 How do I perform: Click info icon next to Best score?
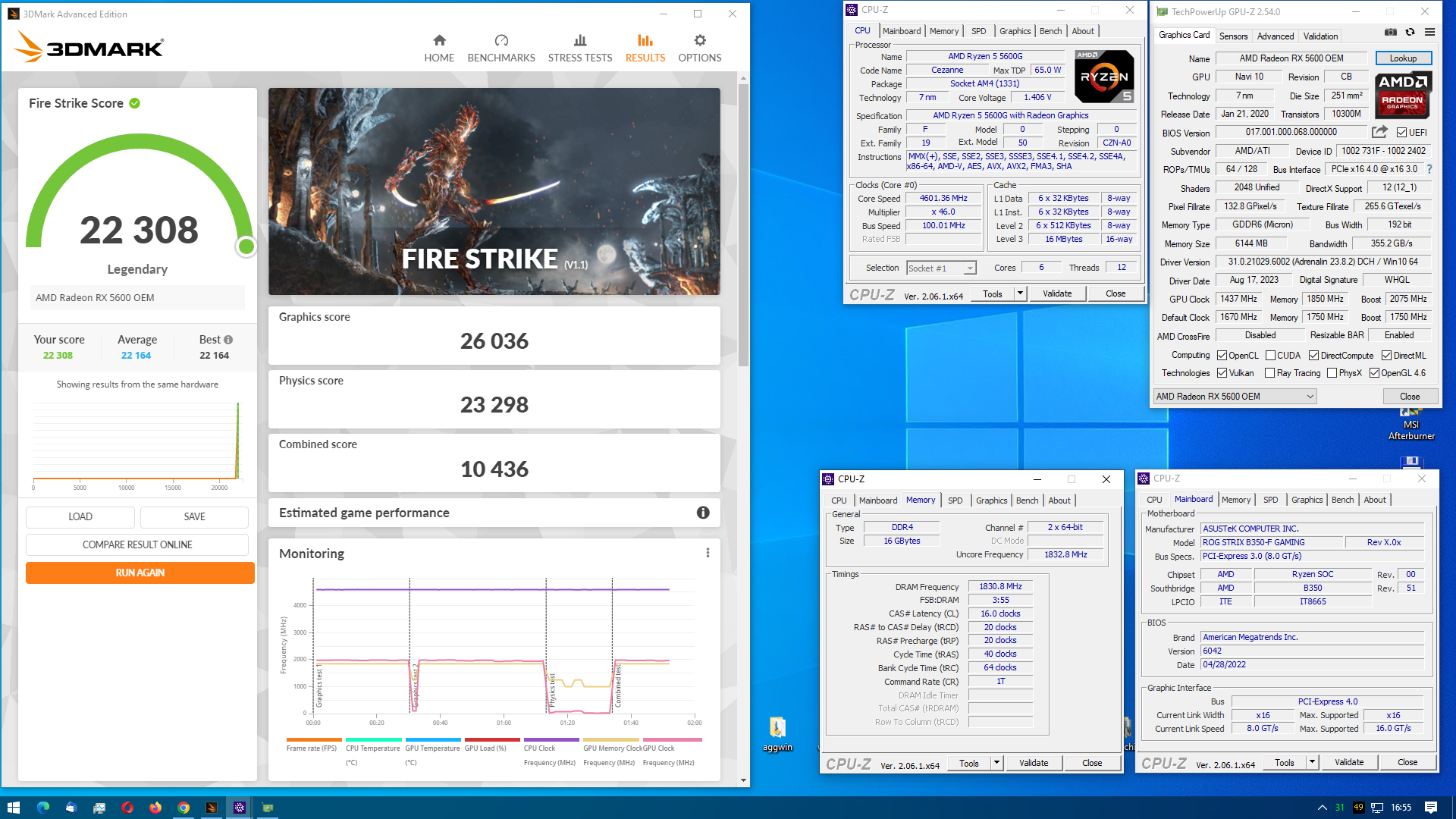[228, 340]
